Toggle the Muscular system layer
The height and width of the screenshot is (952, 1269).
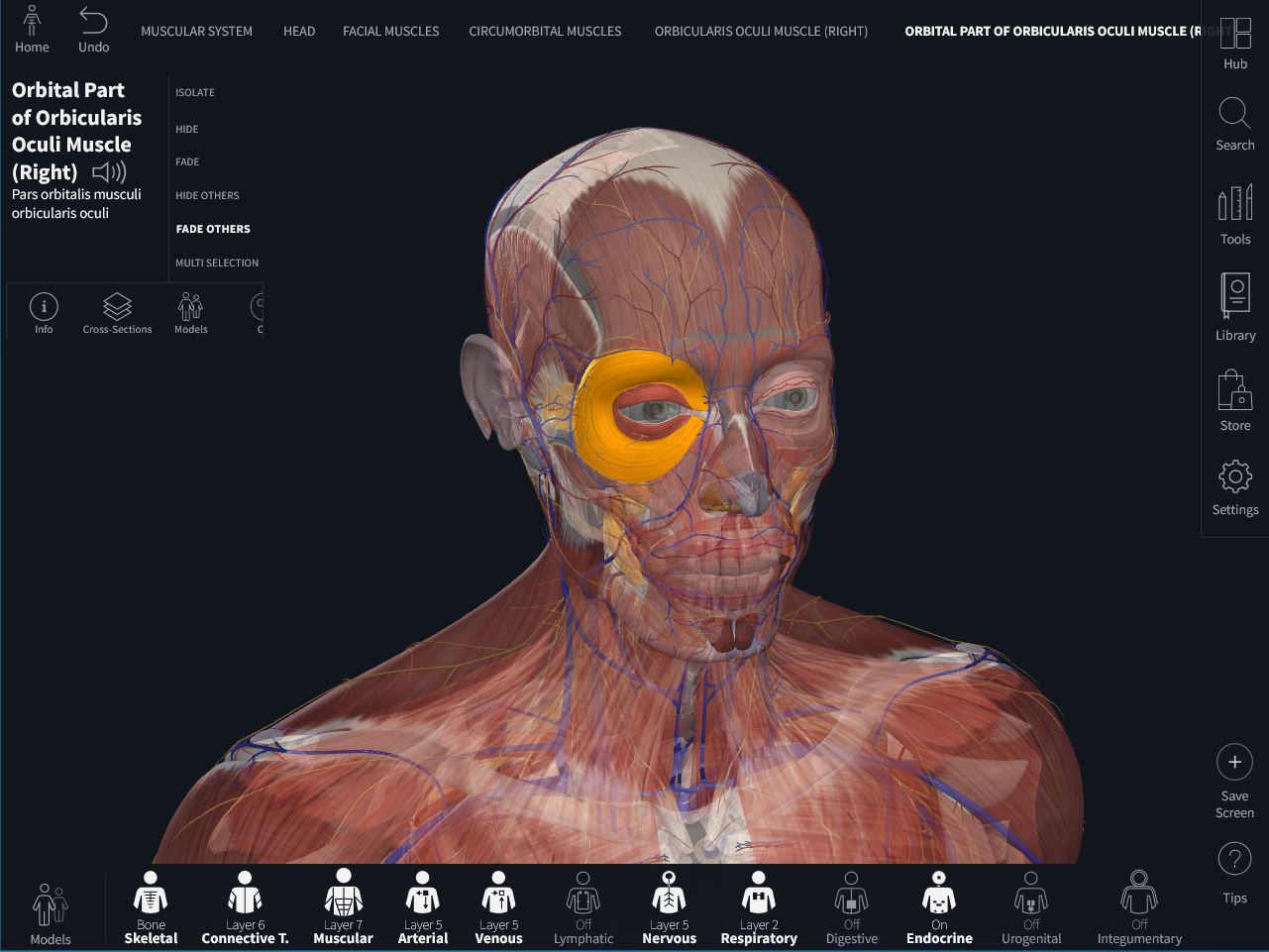coord(343,907)
